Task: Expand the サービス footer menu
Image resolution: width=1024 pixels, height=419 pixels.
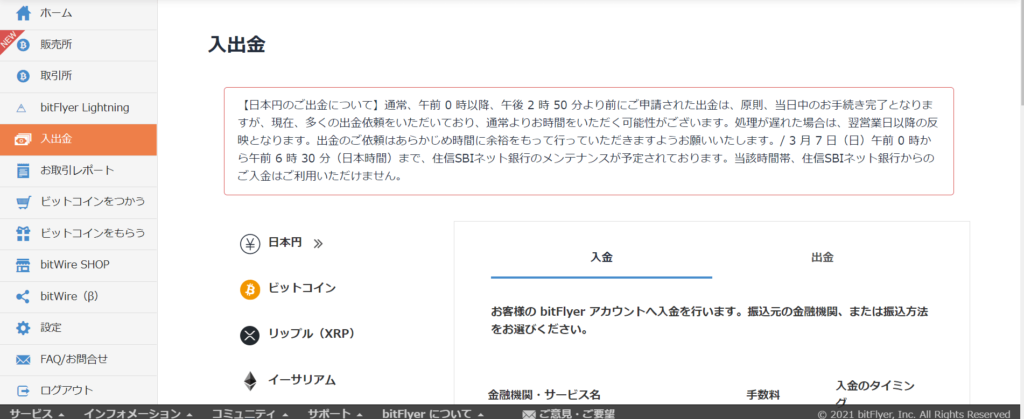Action: (x=37, y=414)
